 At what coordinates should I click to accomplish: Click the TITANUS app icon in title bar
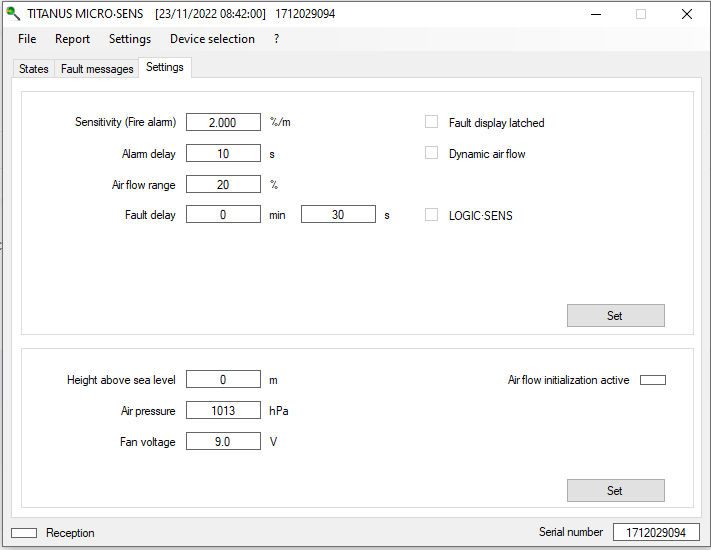click(13, 14)
